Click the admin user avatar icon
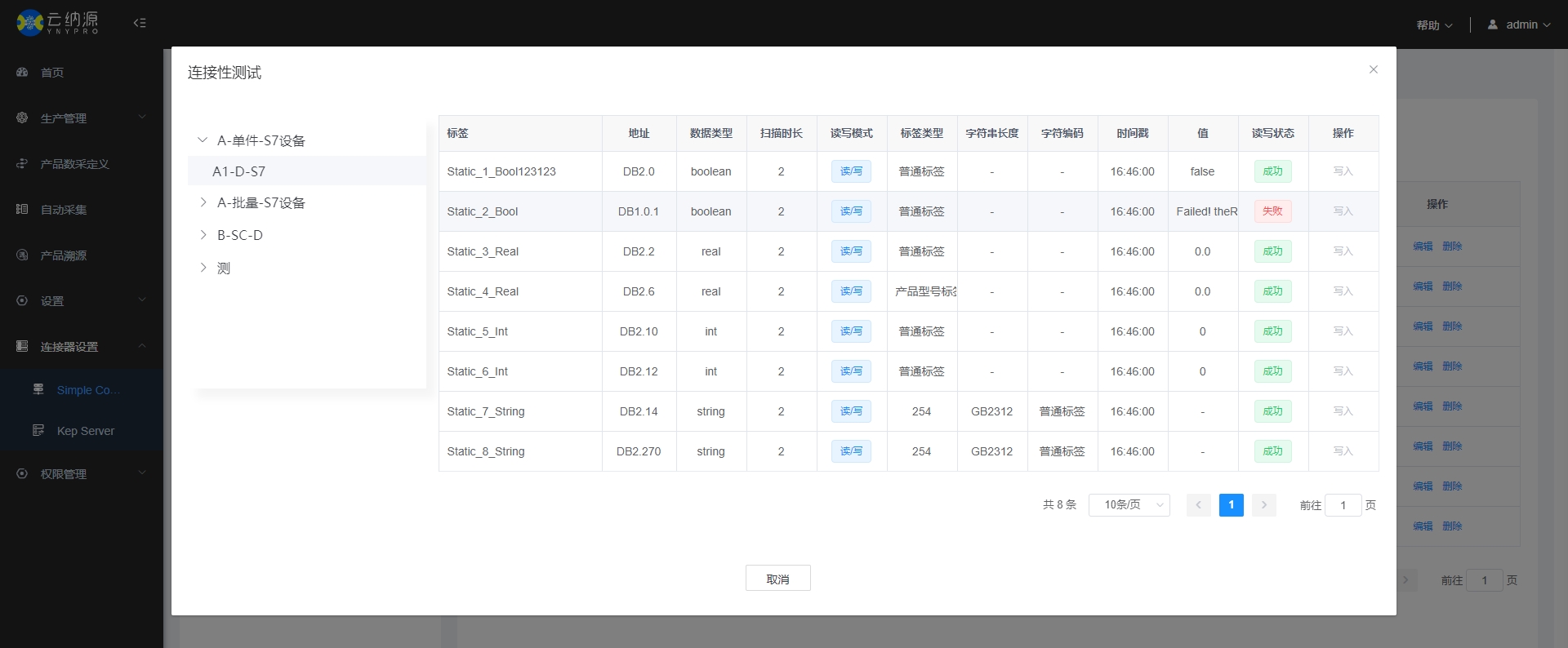1568x648 pixels. [1493, 24]
